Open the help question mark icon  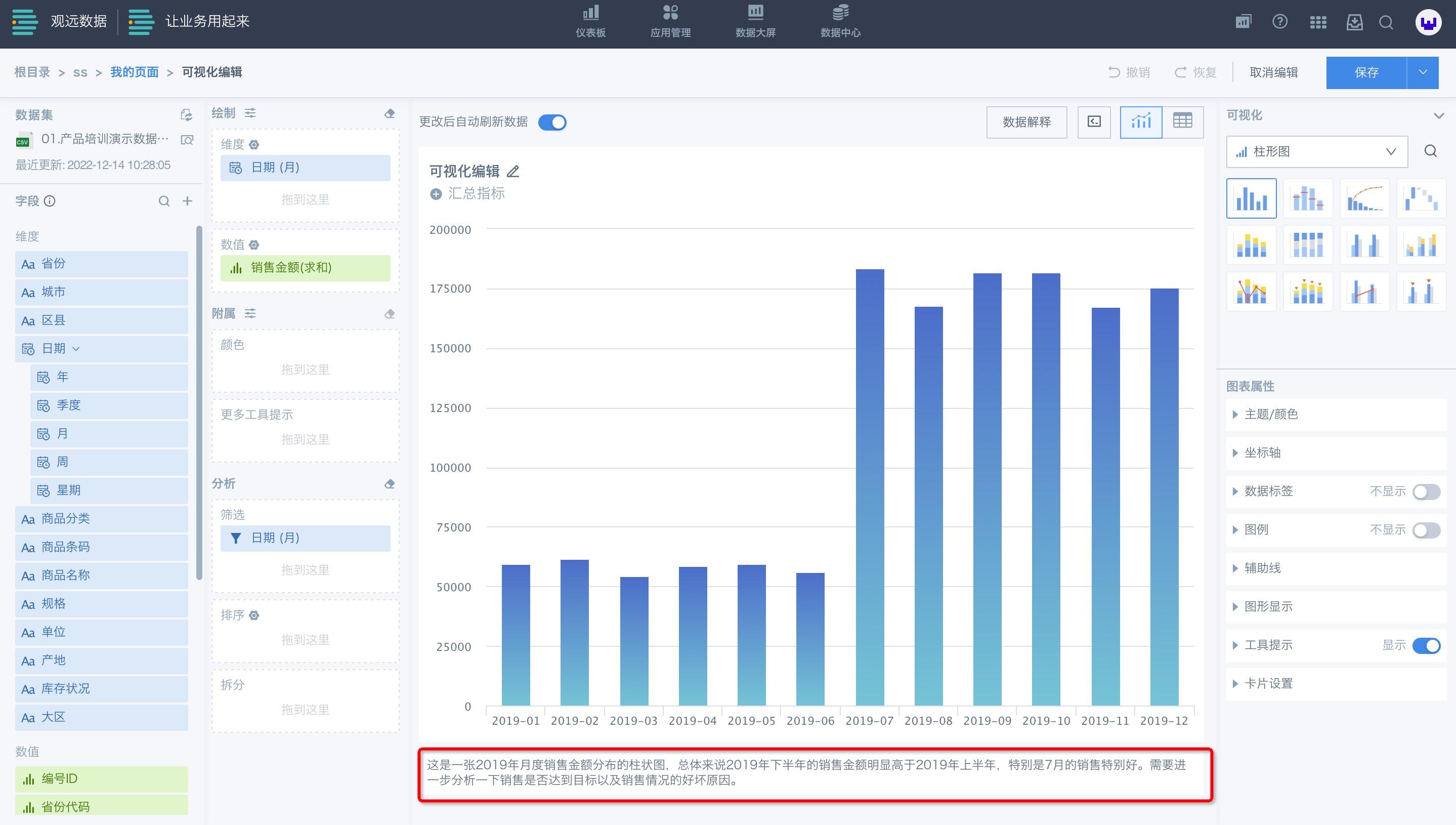(x=1280, y=23)
